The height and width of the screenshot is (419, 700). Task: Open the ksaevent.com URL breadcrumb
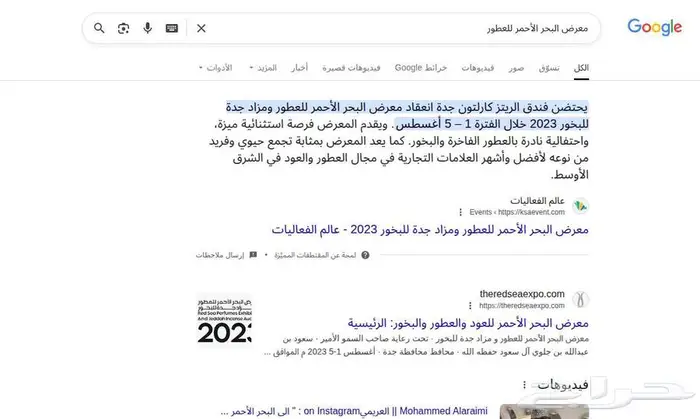click(x=517, y=212)
